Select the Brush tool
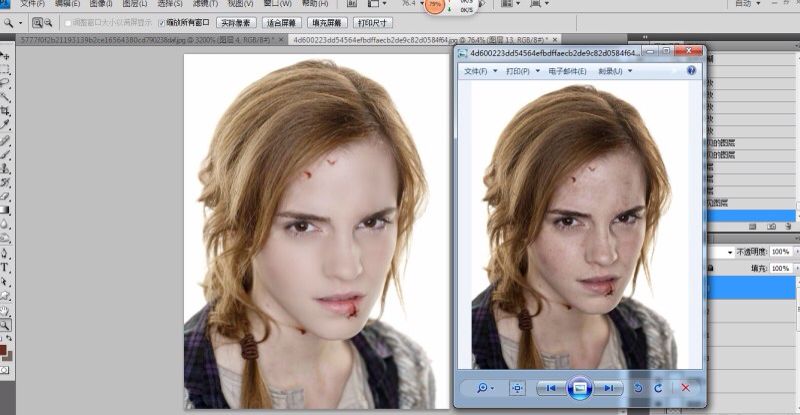 5,154
